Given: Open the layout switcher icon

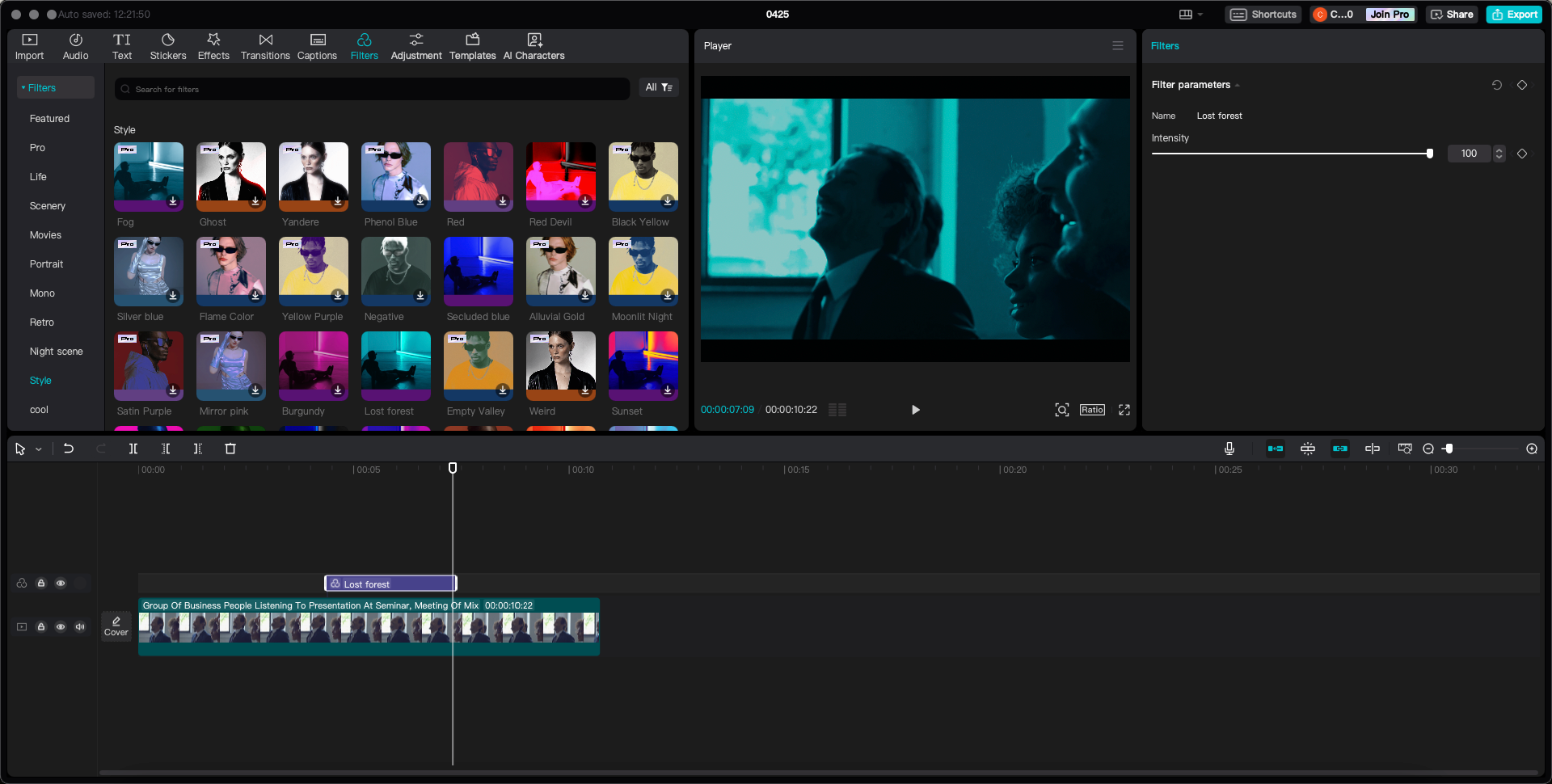Looking at the screenshot, I should 1186,15.
